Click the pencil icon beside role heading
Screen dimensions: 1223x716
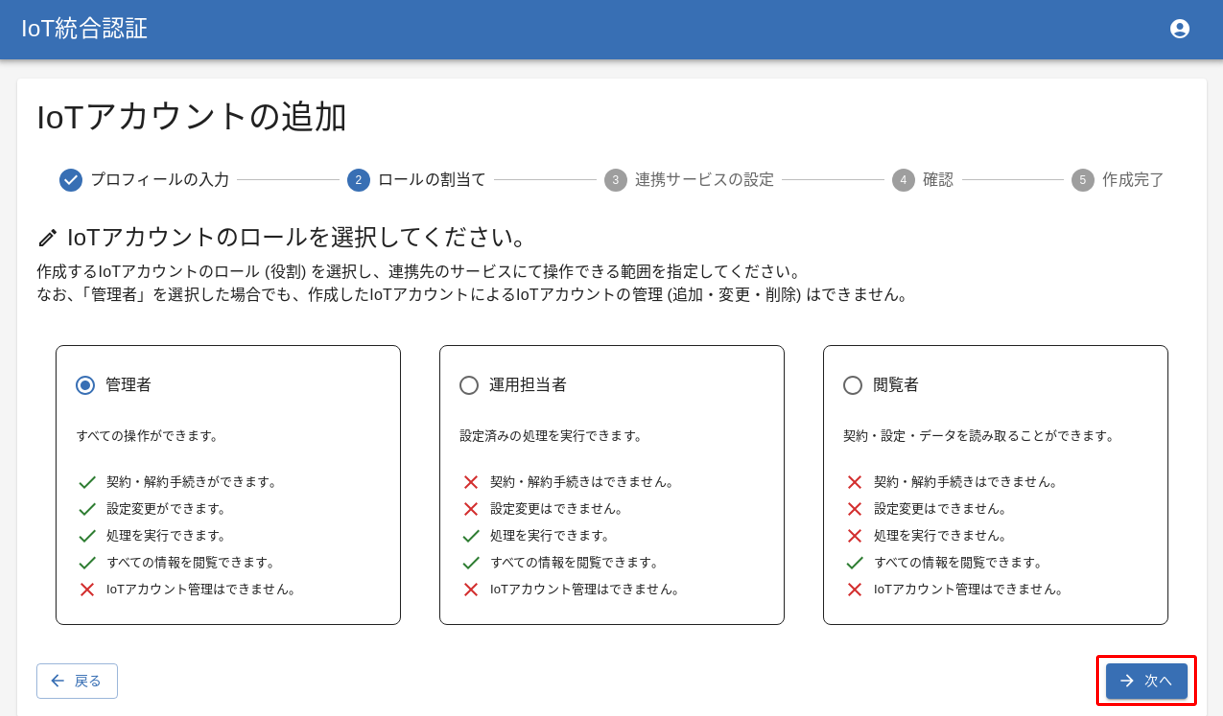(47, 238)
